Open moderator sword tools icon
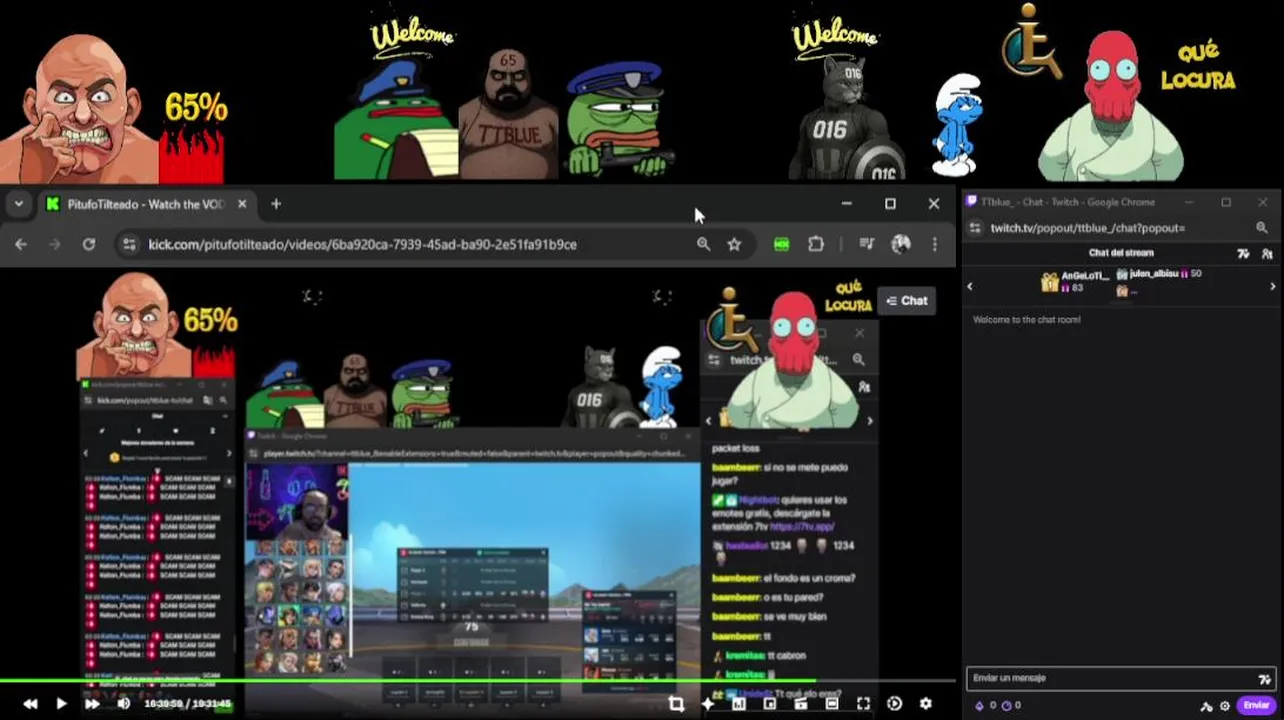Screen dimensions: 1284x720 click(1207, 705)
